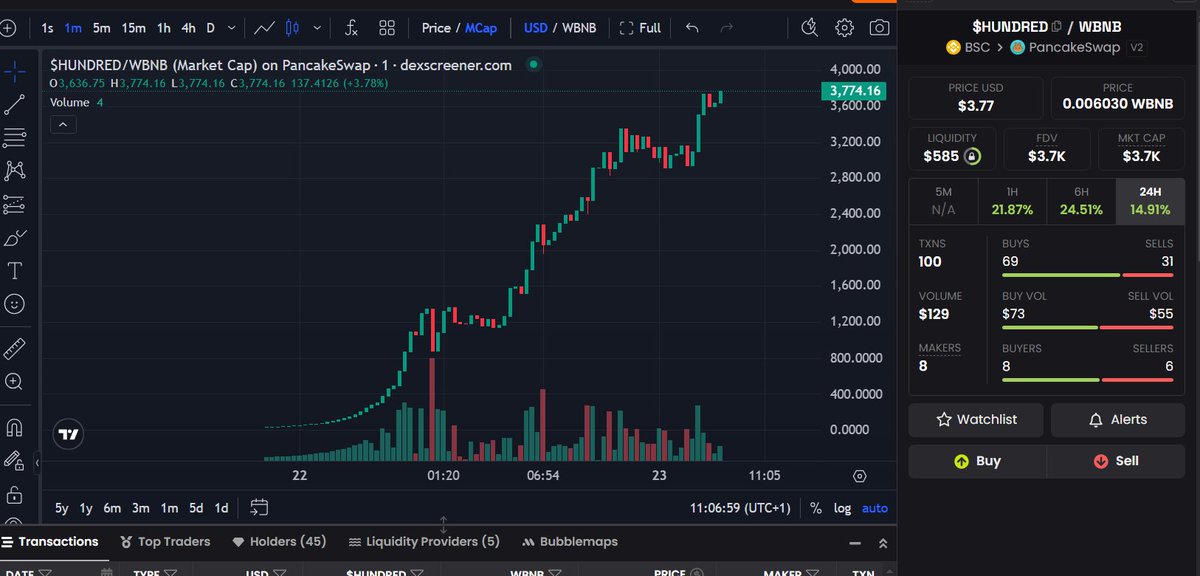This screenshot has width=1200, height=576.
Task: Switch to Holders (45) tab
Action: 279,542
